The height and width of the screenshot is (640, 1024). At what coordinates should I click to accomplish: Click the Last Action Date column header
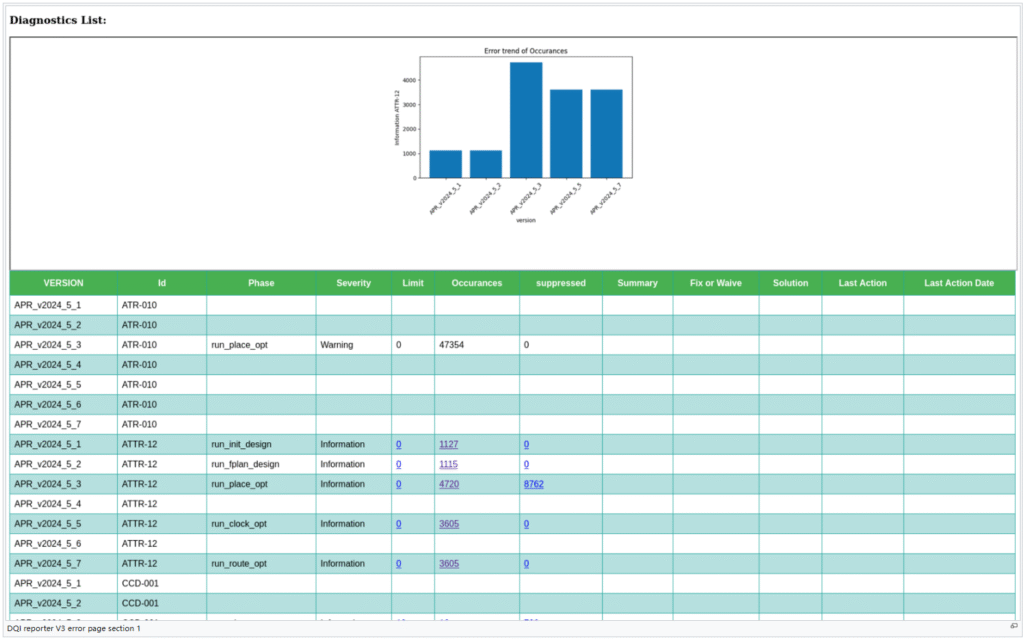(958, 283)
